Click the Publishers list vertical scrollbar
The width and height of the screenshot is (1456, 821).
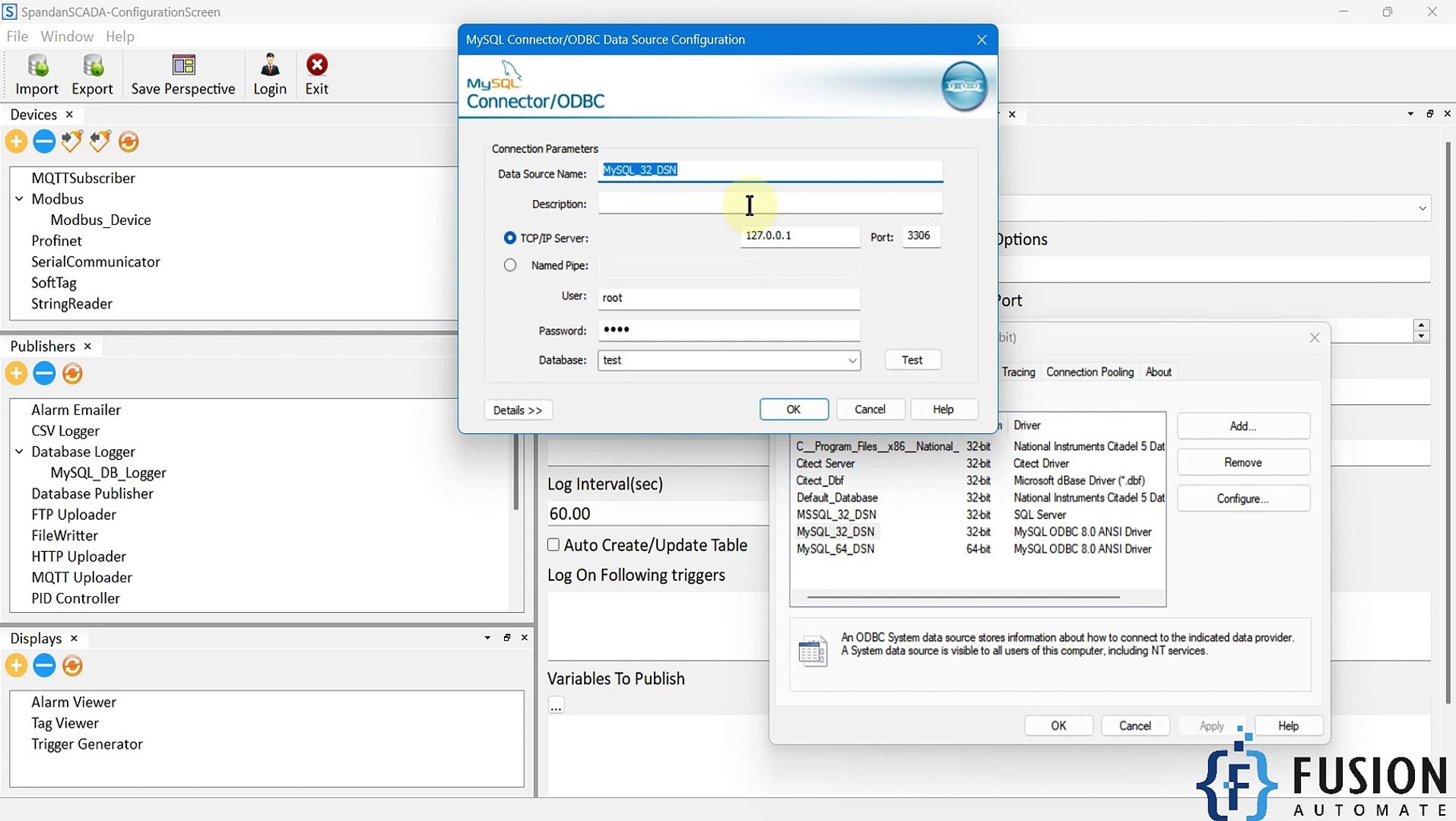516,471
